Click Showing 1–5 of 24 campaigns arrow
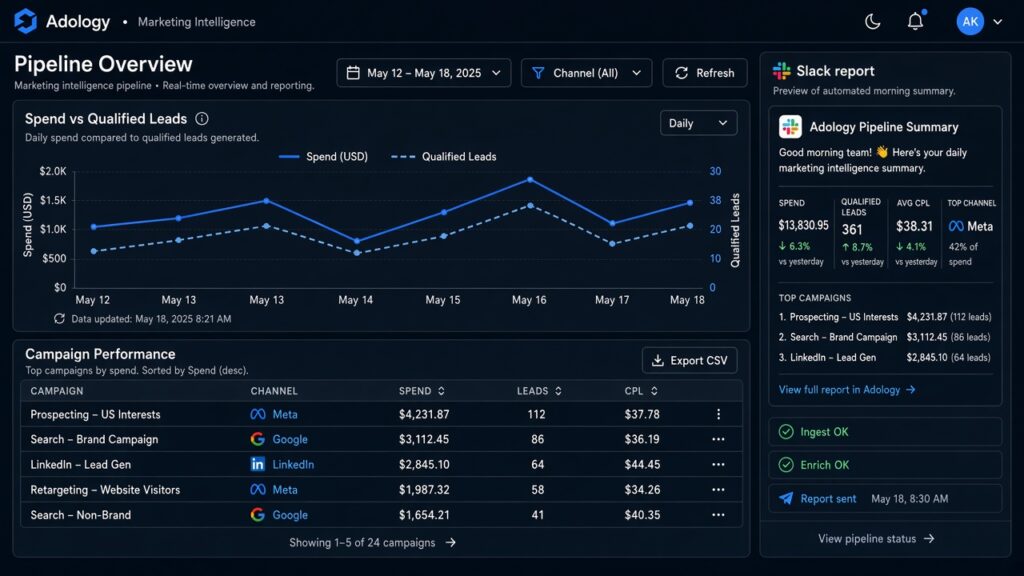Image resolution: width=1024 pixels, height=576 pixels. pos(451,542)
